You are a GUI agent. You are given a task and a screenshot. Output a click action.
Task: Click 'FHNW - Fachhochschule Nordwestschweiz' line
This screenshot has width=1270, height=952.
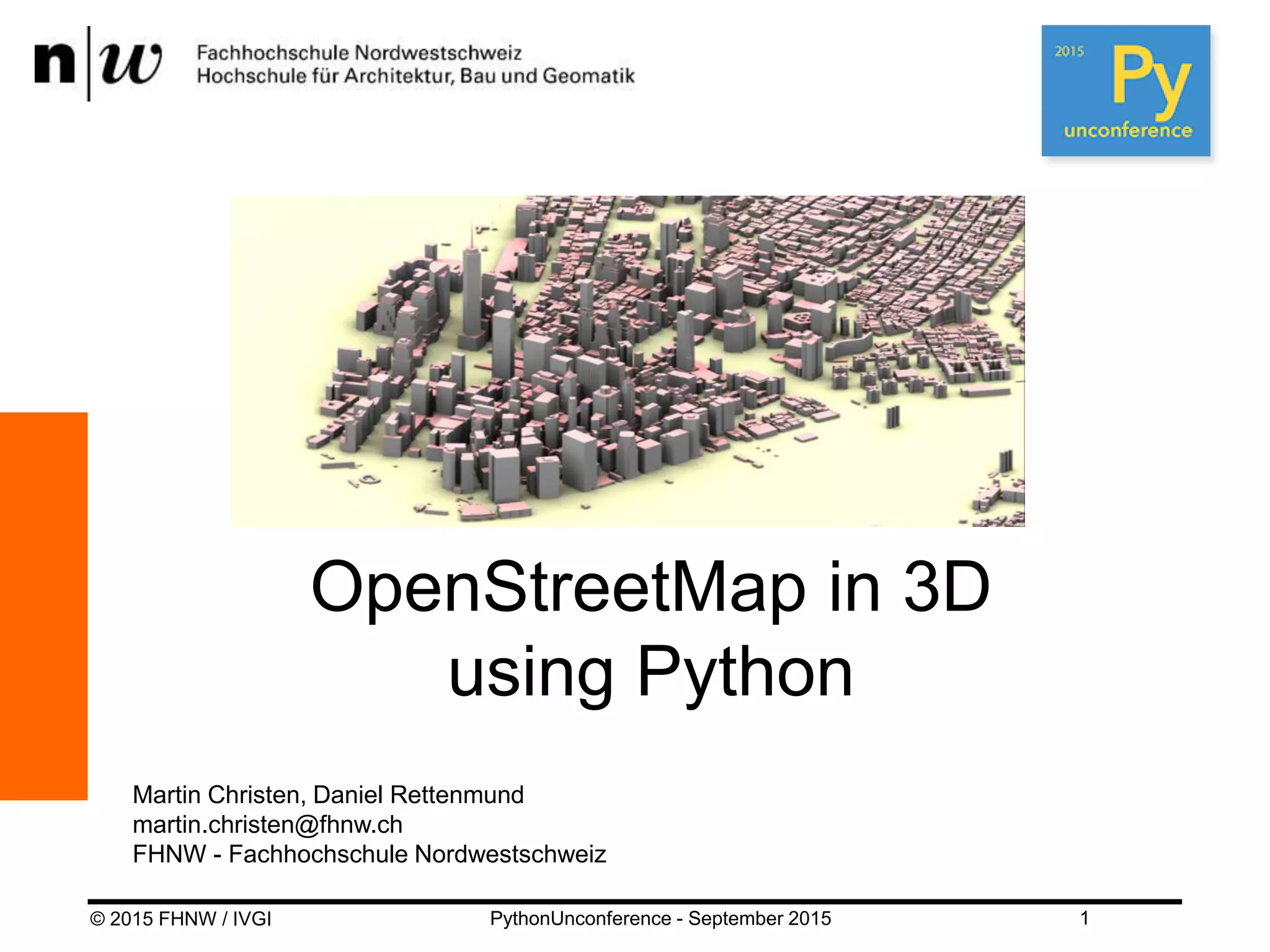pos(370,854)
